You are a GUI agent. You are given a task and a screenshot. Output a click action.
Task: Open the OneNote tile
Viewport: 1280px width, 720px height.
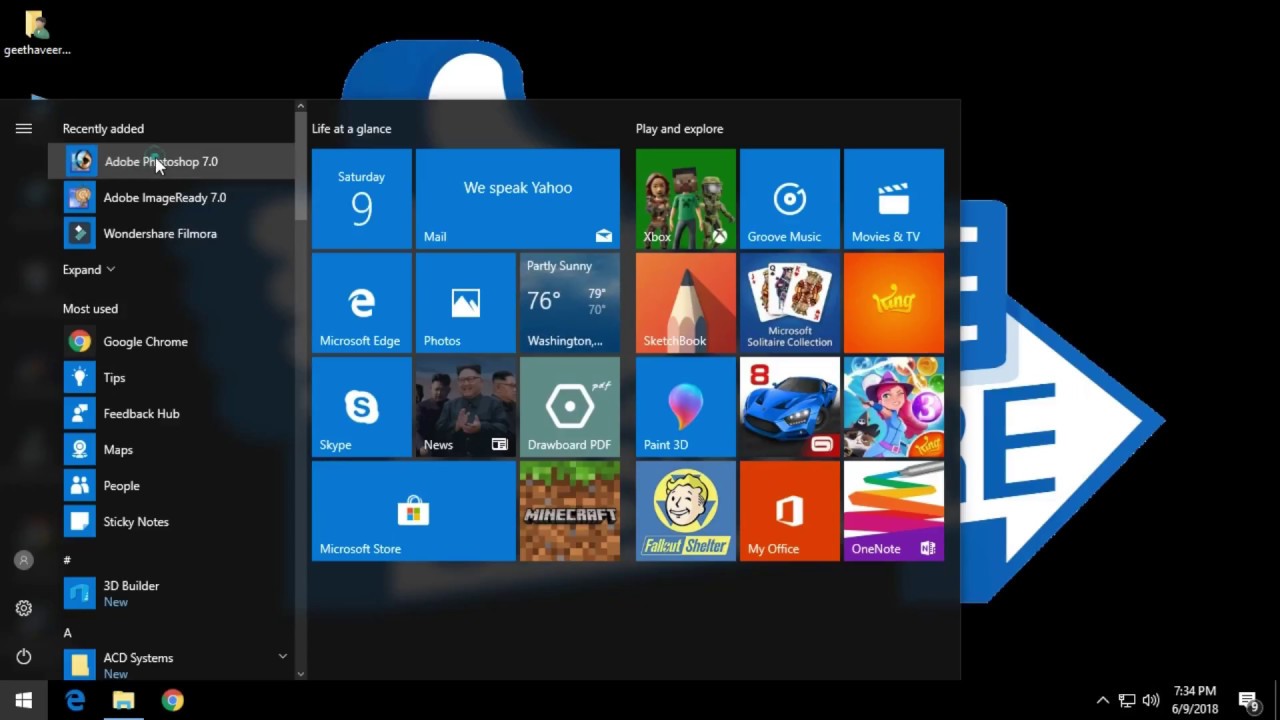[x=894, y=511]
